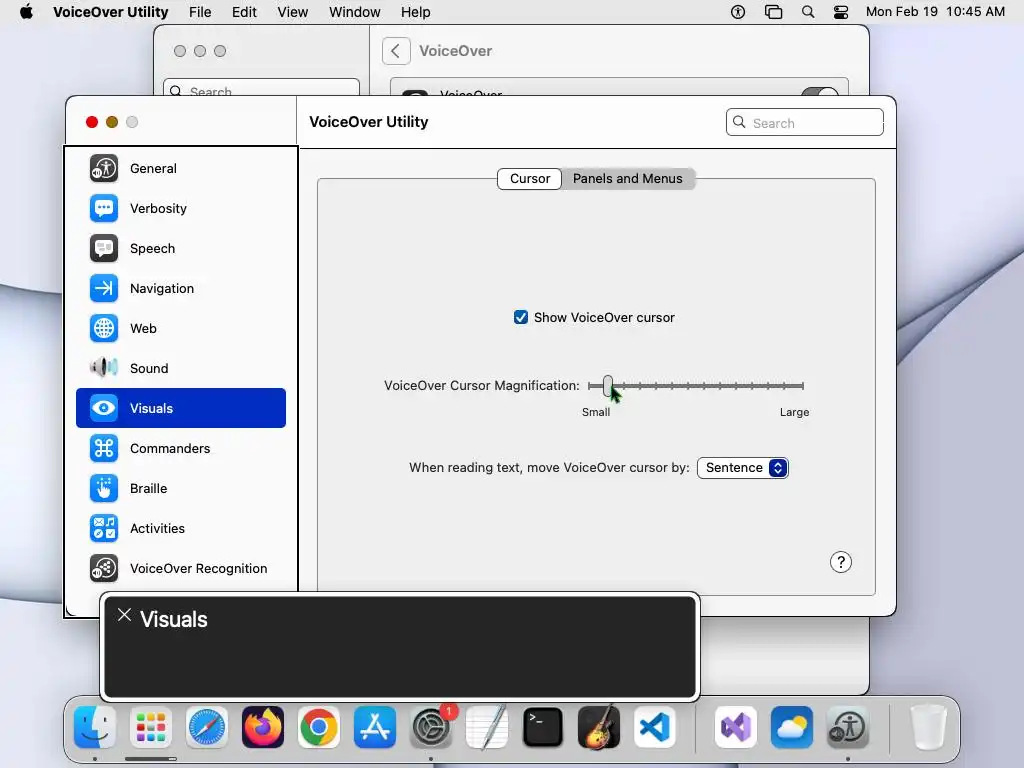Uncheck Show VoiceOver cursor checkbox

[x=520, y=317]
